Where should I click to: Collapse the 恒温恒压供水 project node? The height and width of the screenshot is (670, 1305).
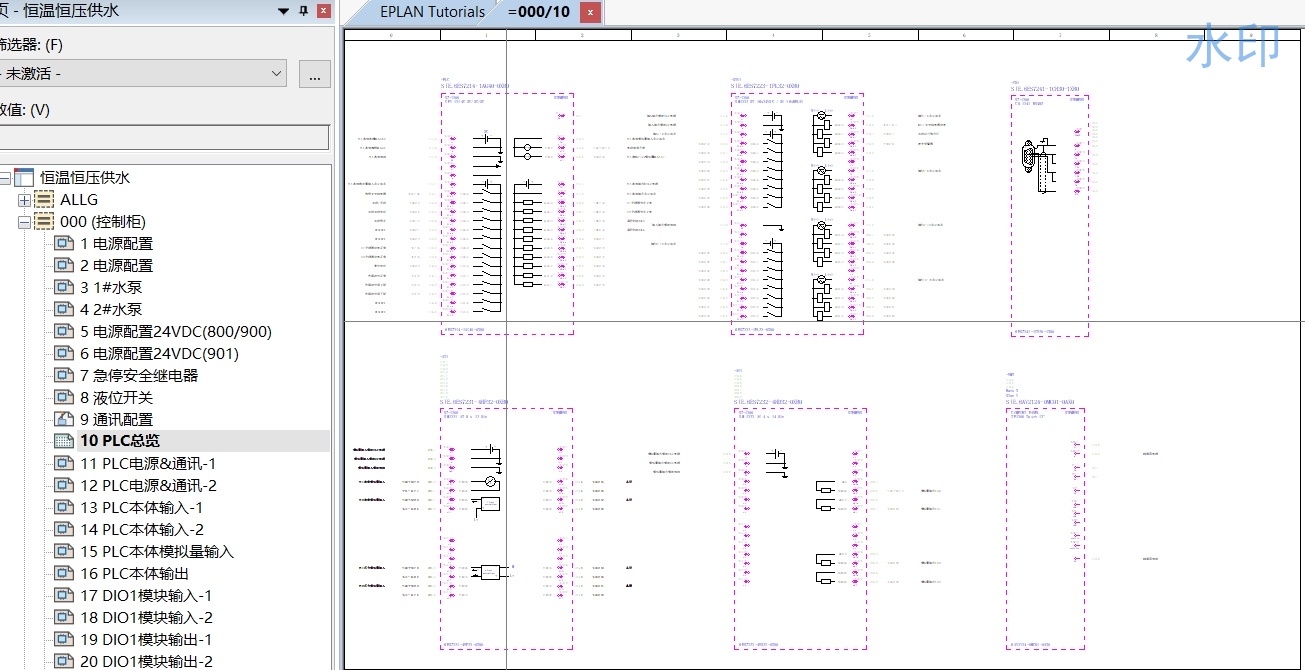[5, 178]
